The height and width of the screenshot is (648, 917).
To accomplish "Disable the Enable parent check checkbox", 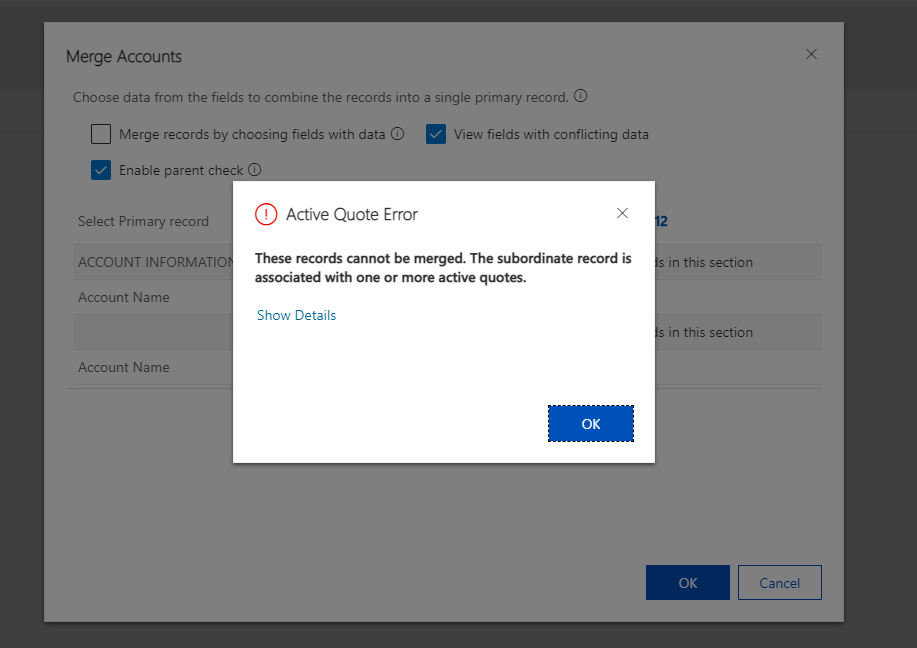I will point(101,170).
